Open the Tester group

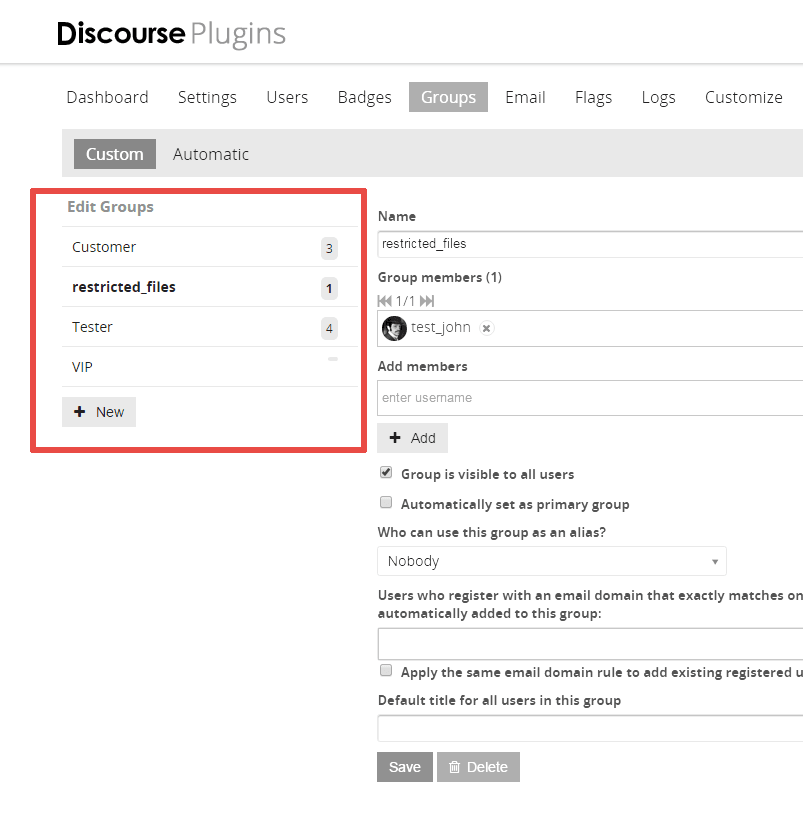coord(210,327)
